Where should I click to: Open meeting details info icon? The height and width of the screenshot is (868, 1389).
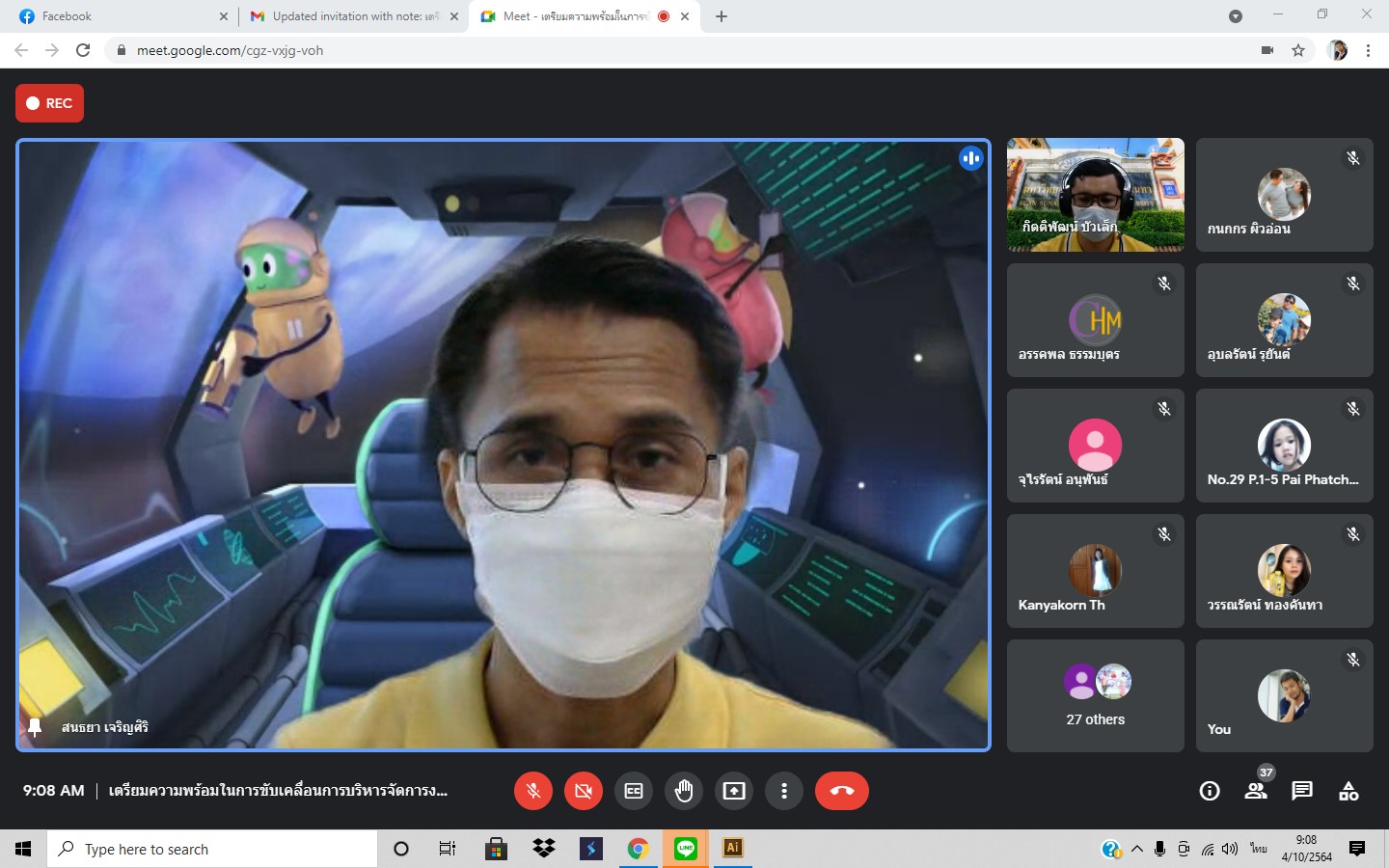click(1209, 791)
